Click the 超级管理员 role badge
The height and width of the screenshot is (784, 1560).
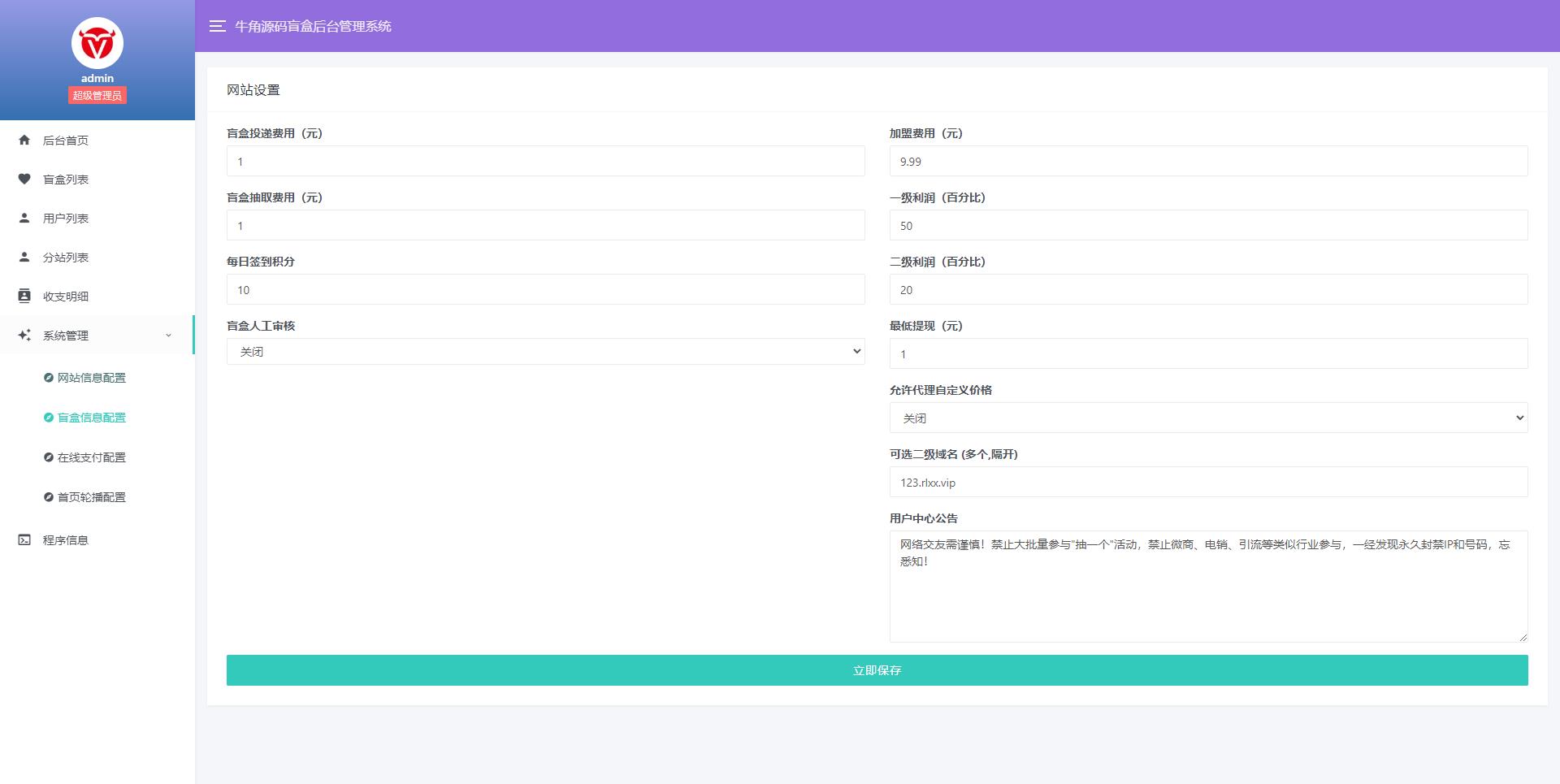click(x=97, y=94)
